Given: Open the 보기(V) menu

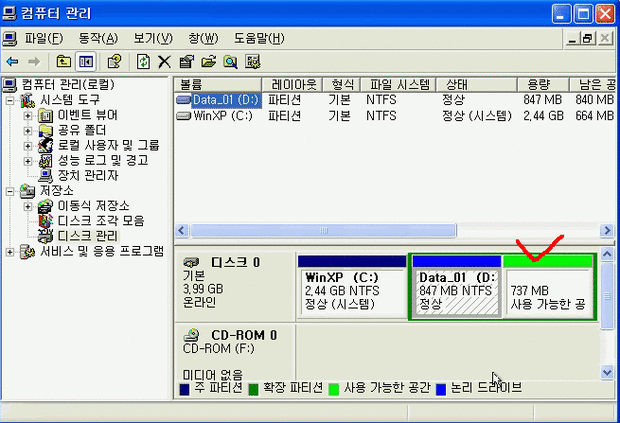Looking at the screenshot, I should (x=153, y=38).
